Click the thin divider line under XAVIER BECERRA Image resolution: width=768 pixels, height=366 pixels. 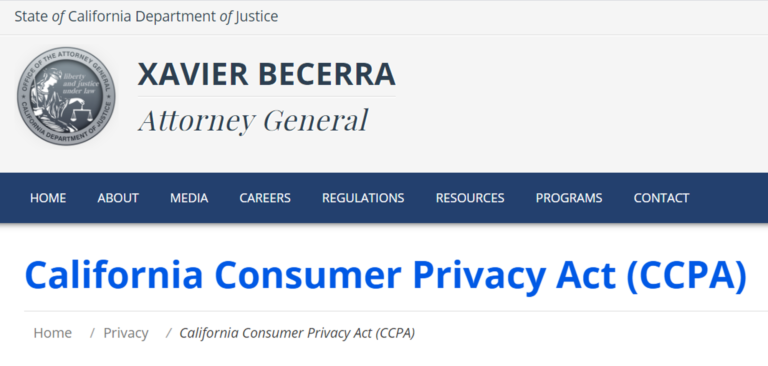coord(266,97)
